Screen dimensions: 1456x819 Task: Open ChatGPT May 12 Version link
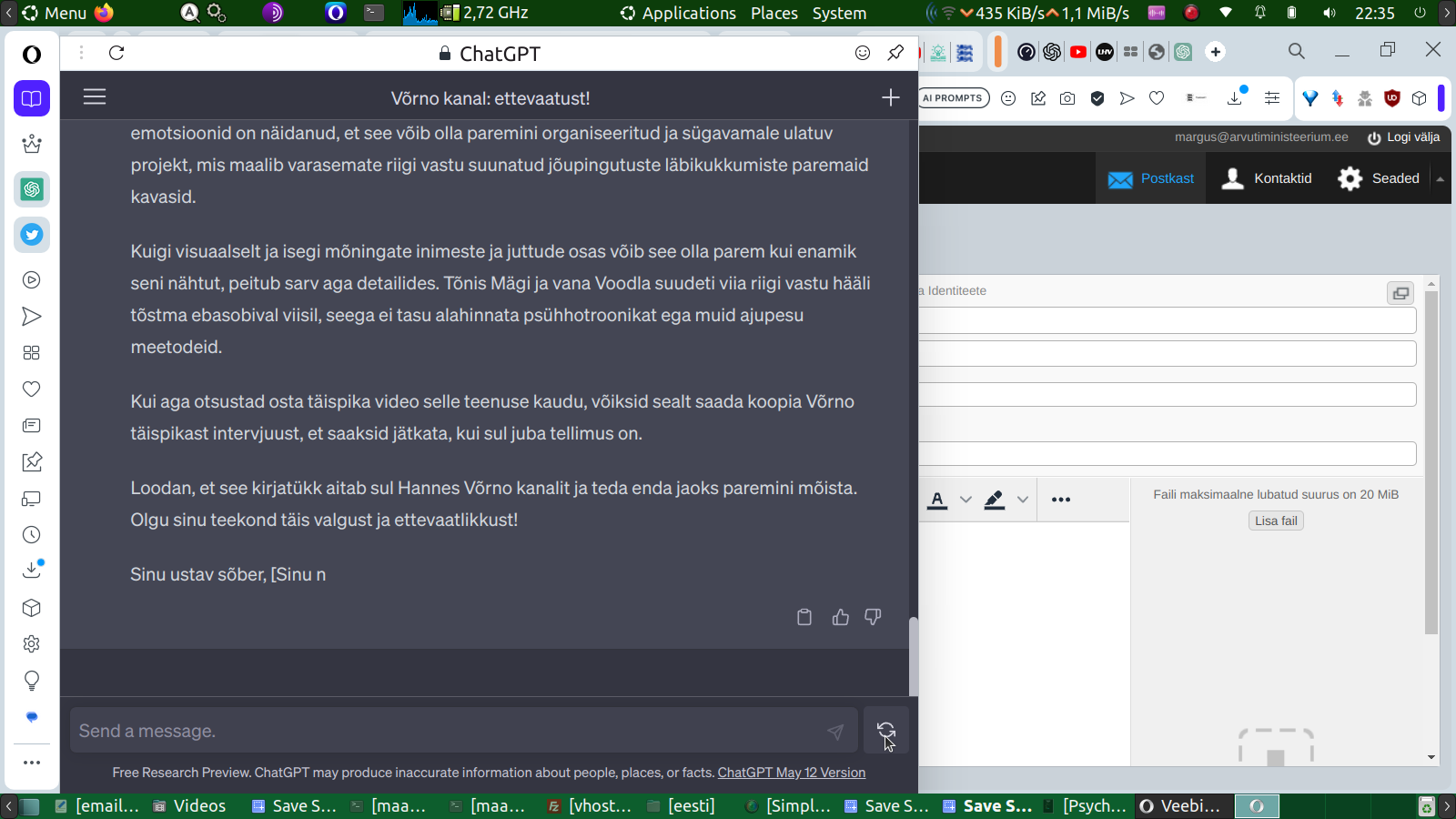point(792,773)
